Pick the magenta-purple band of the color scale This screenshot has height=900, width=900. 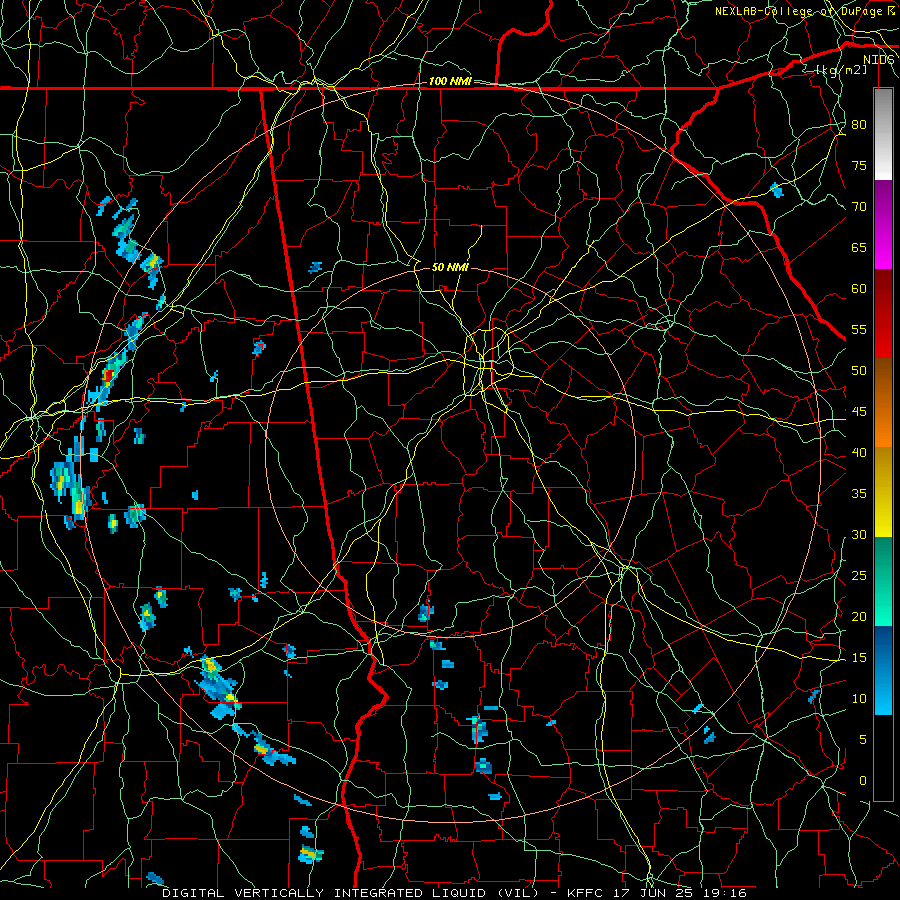point(883,225)
